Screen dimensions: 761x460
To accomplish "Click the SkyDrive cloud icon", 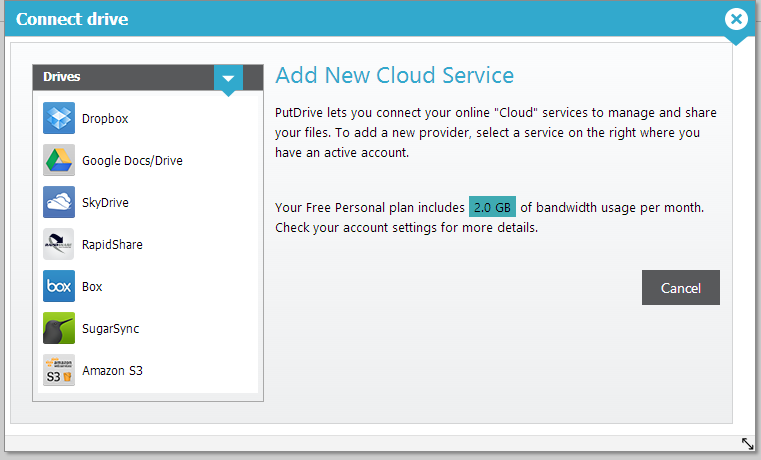I will [x=59, y=202].
